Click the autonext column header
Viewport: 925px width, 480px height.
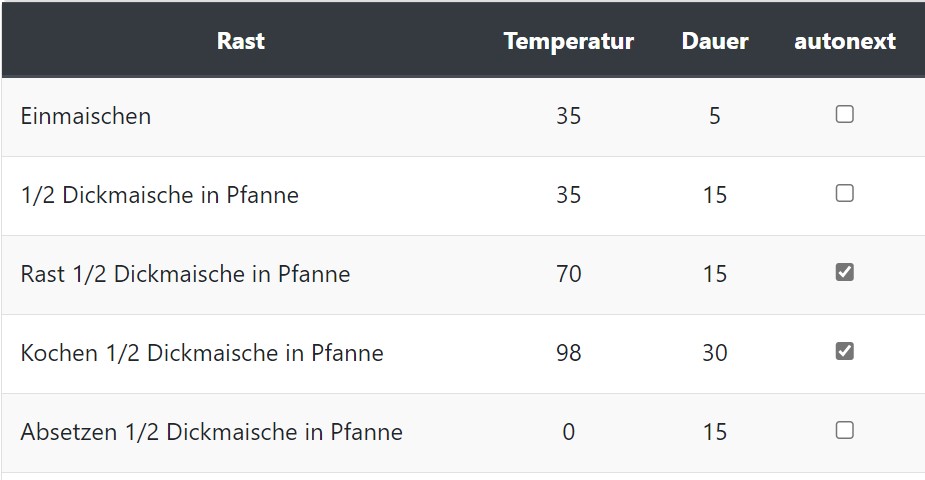coord(845,41)
